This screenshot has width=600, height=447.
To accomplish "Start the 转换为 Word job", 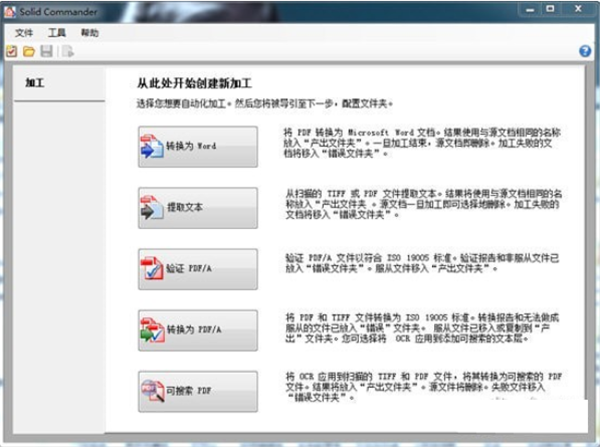I will point(197,146).
